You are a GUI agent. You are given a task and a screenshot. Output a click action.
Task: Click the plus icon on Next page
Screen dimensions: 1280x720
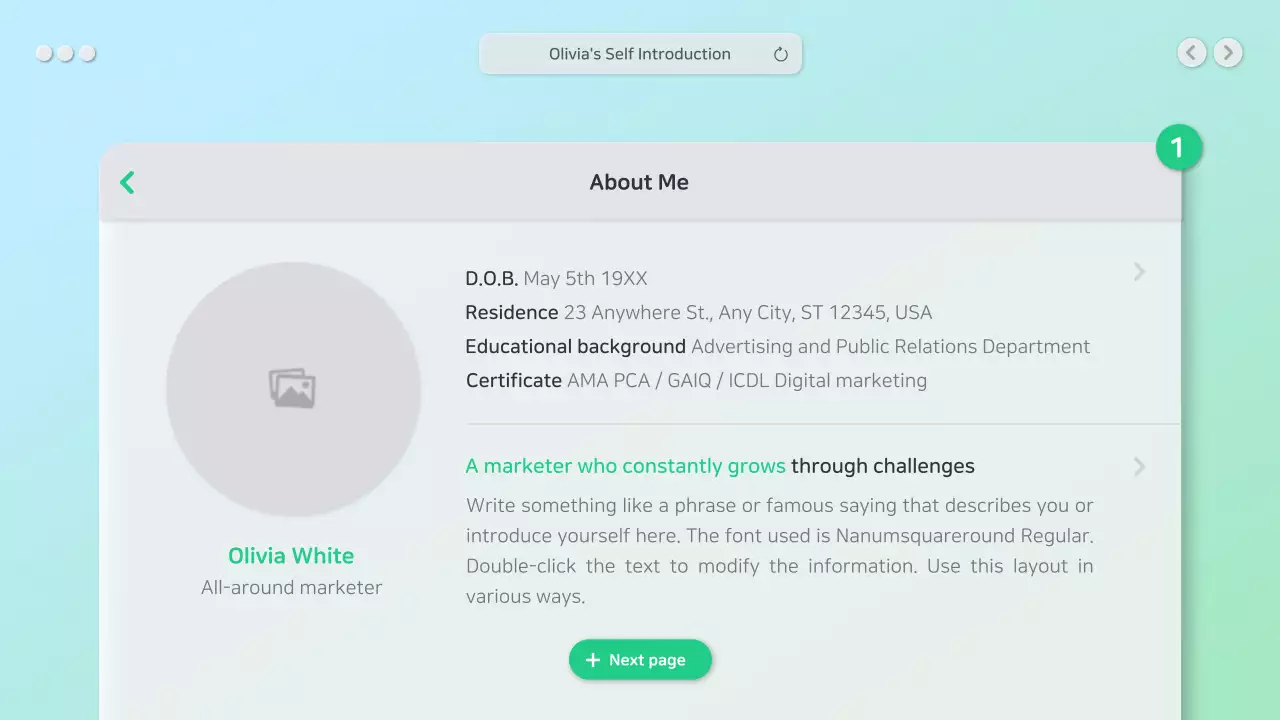[x=593, y=660]
